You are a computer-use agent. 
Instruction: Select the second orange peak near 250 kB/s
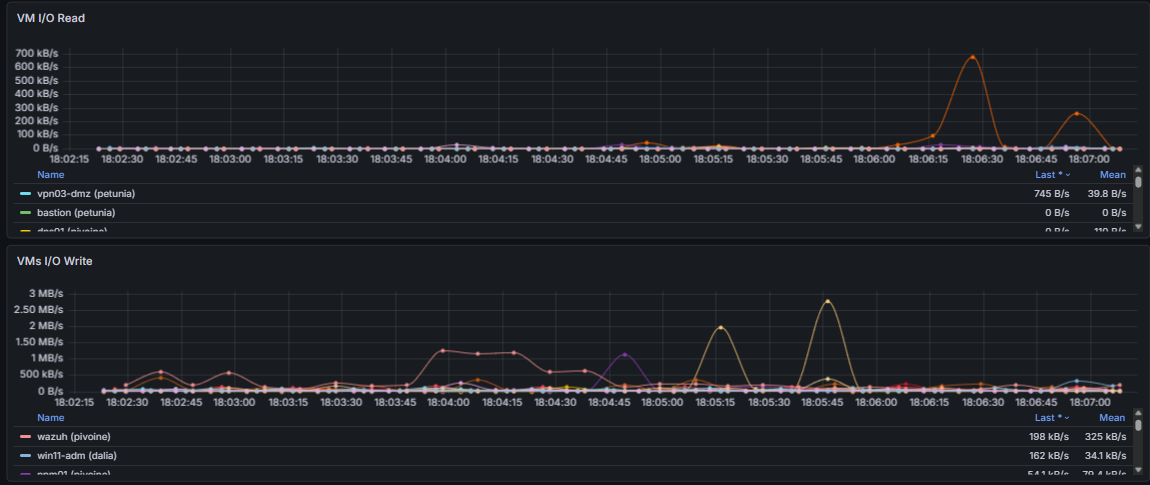[1077, 113]
